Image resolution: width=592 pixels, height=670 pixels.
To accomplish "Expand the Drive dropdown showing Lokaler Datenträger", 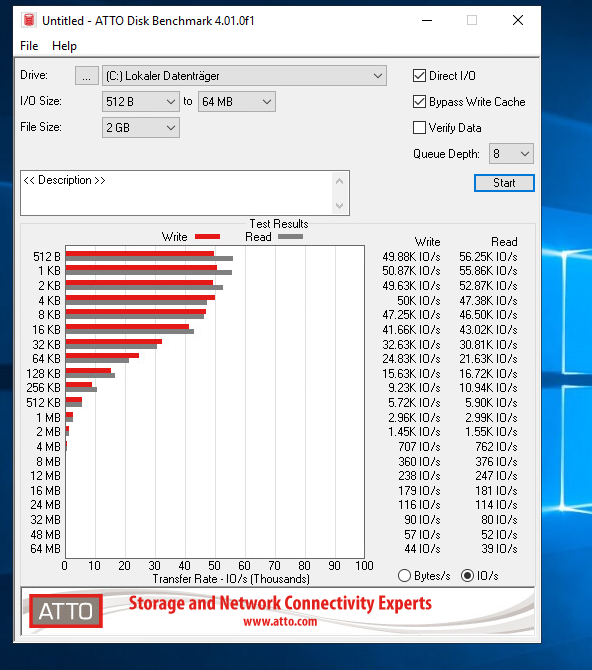I will [x=244, y=76].
